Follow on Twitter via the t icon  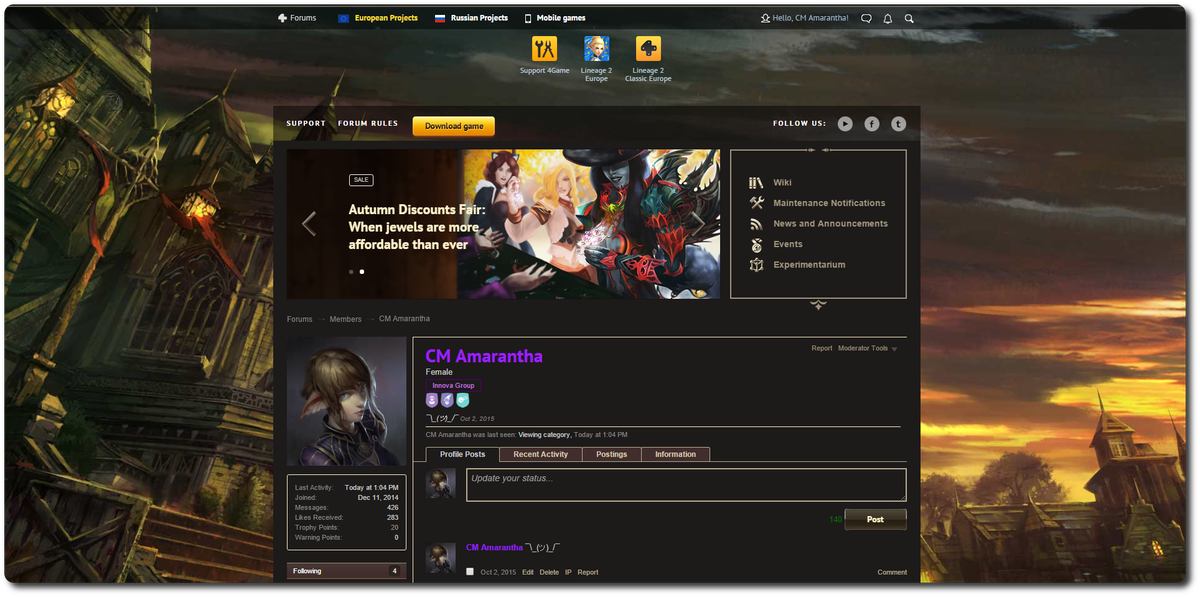click(899, 124)
